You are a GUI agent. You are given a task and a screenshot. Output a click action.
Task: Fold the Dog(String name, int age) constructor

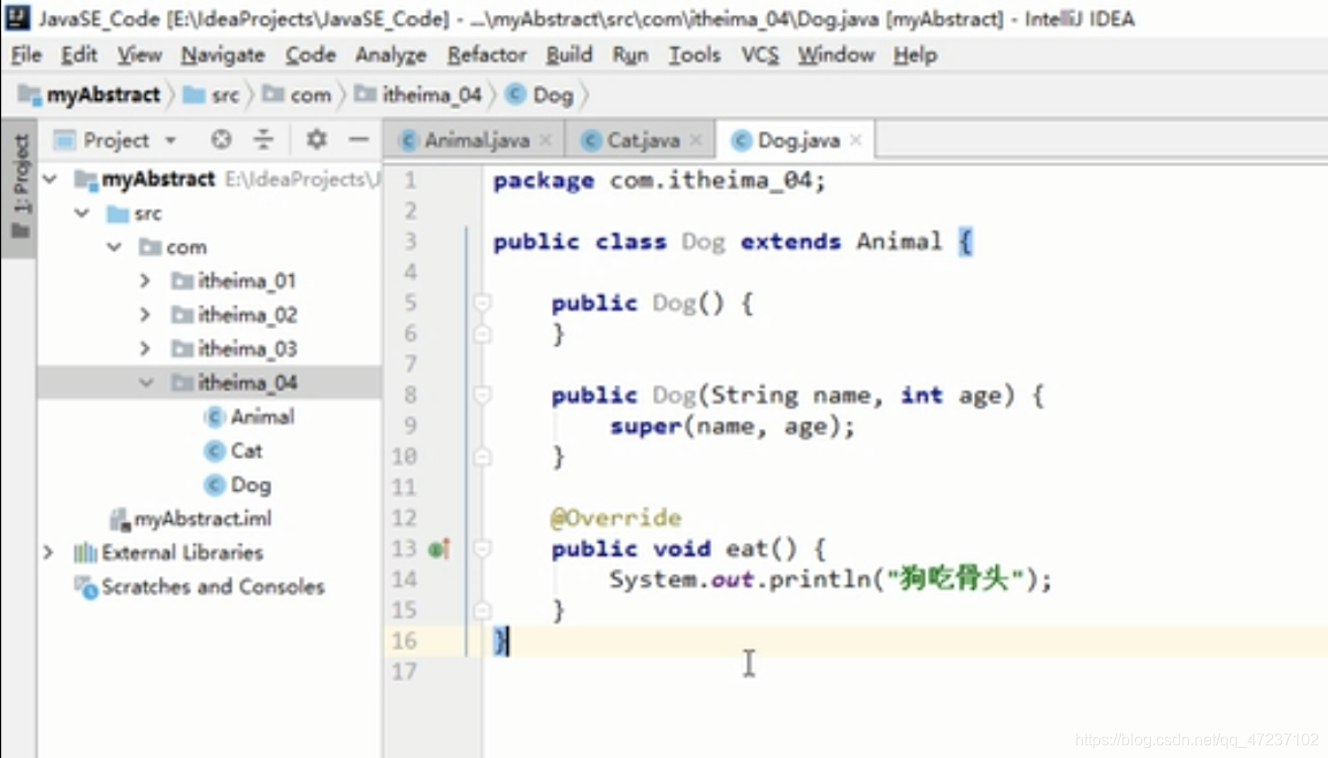pos(482,395)
